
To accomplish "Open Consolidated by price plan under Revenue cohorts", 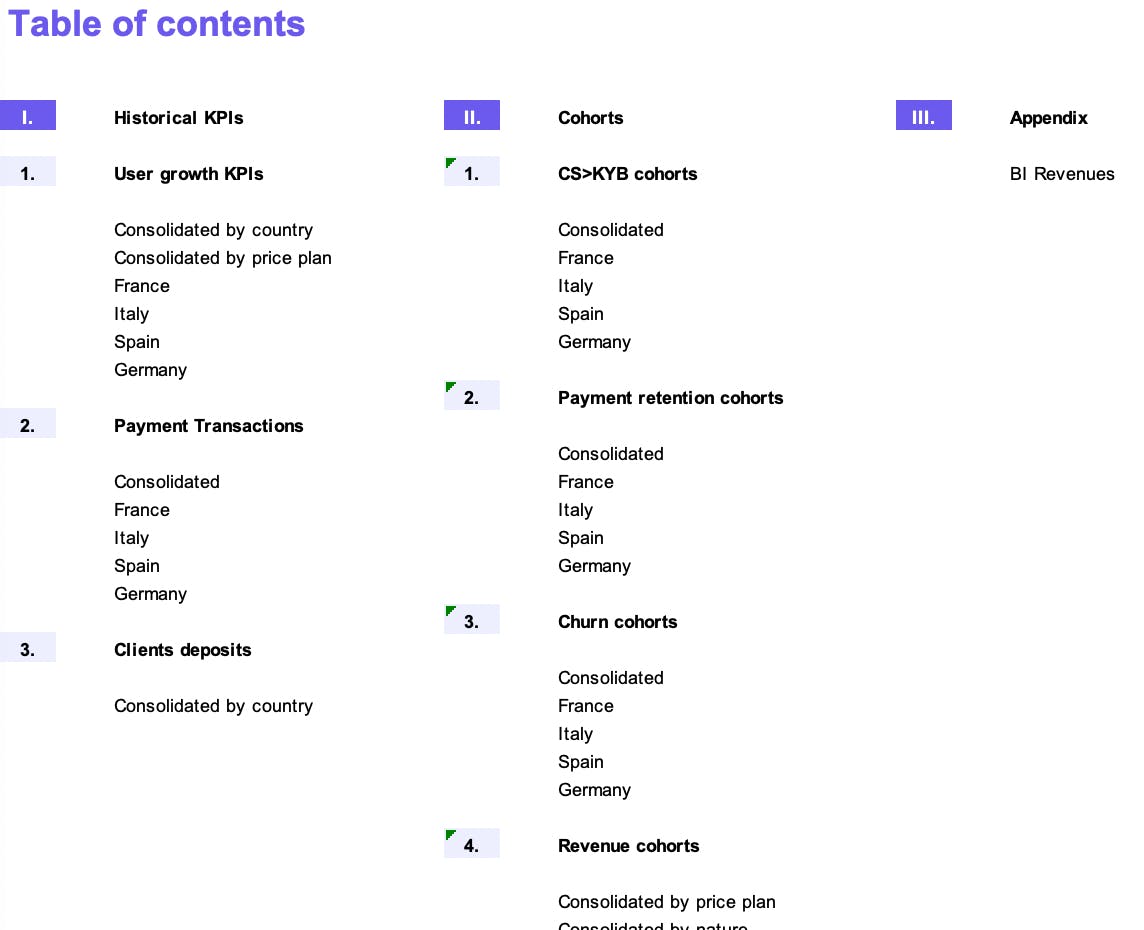I will (x=667, y=902).
